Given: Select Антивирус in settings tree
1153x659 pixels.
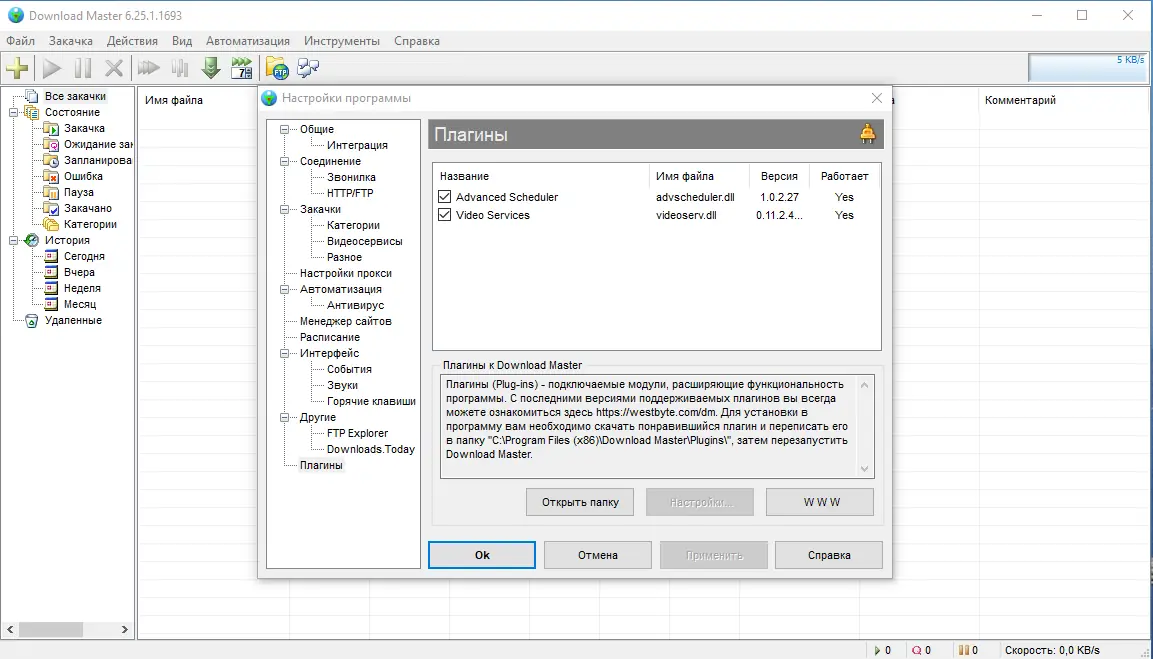Looking at the screenshot, I should click(x=355, y=305).
